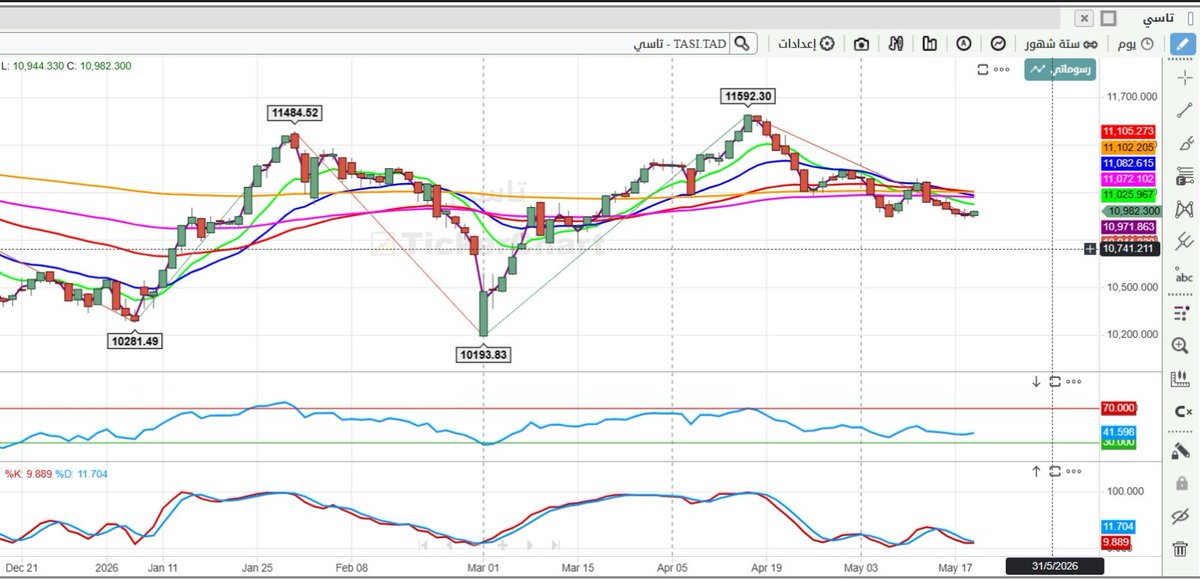
Task: Click the RSI 41.598 value tag
Action: [x=1118, y=431]
